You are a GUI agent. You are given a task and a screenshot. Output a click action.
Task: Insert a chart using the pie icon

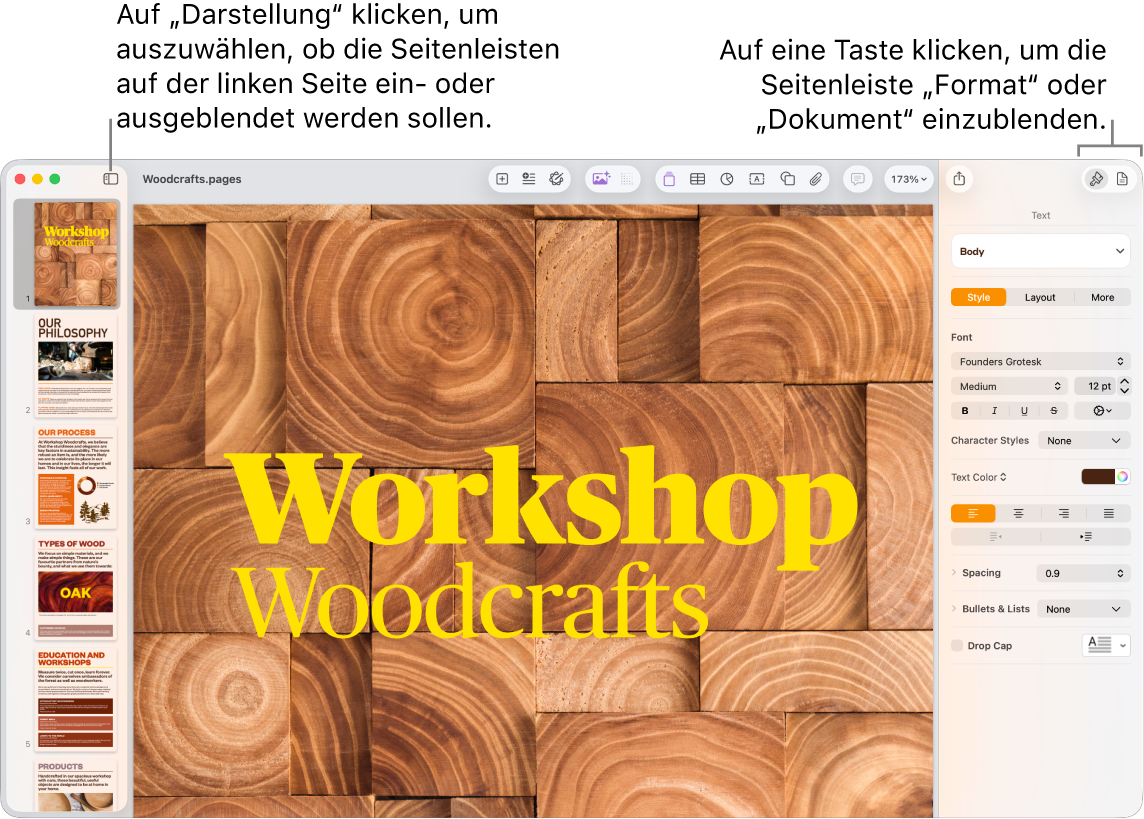pyautogui.click(x=727, y=179)
